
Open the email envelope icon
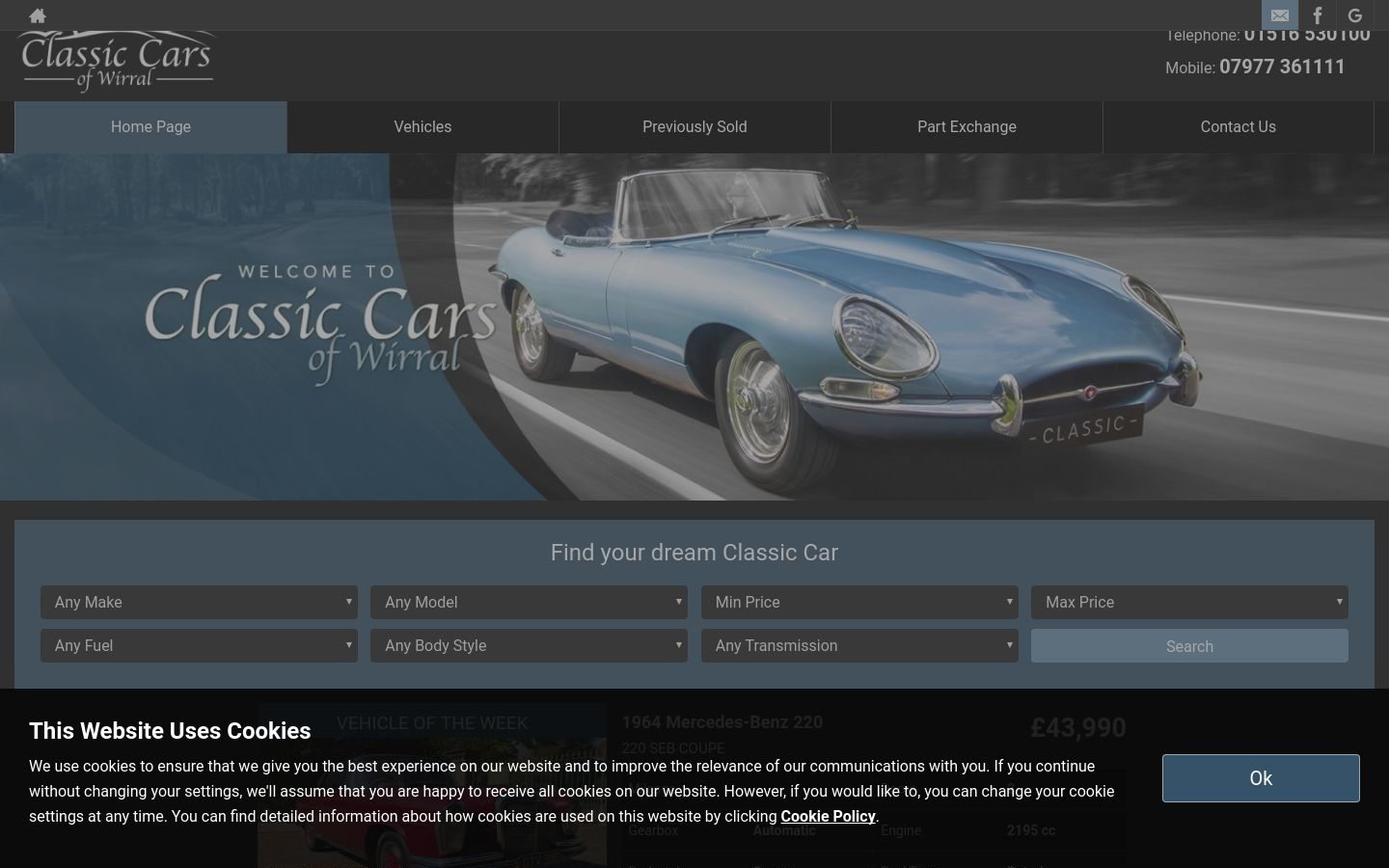[1280, 15]
